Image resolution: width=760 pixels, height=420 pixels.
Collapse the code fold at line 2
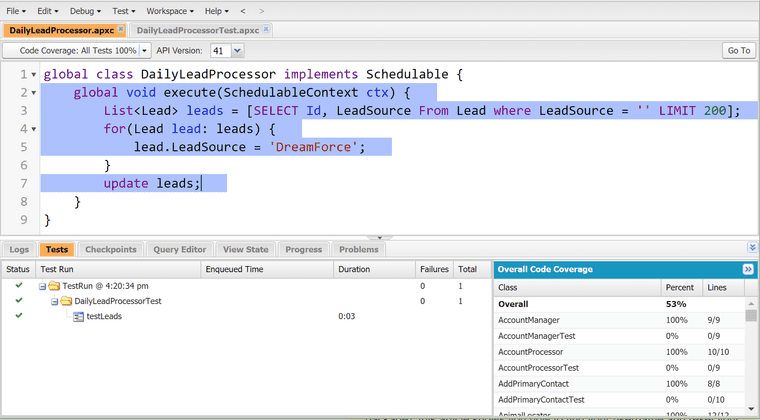tap(33, 93)
